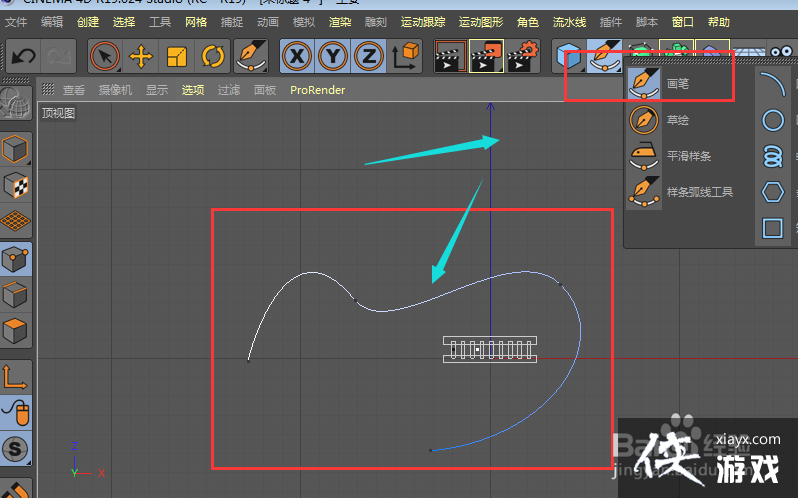The image size is (798, 498).
Task: Open the 编辑 menu
Action: coord(52,22)
